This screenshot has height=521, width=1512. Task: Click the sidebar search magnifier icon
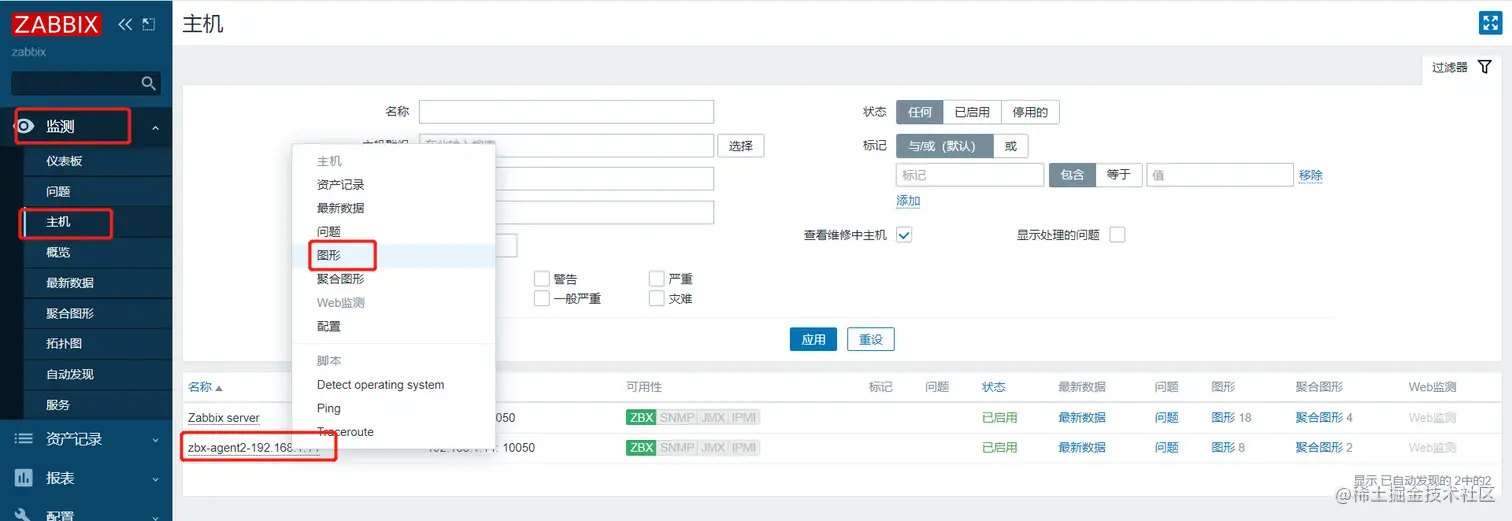[148, 83]
